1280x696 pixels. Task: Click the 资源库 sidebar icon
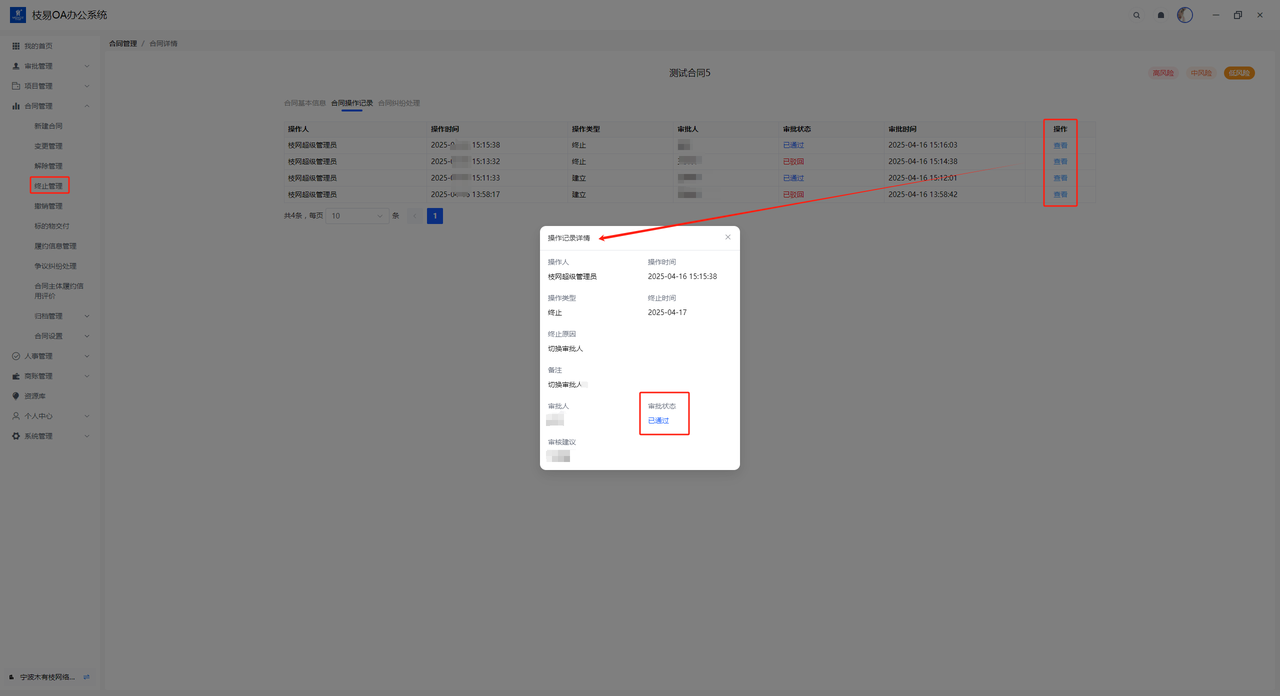[x=16, y=396]
